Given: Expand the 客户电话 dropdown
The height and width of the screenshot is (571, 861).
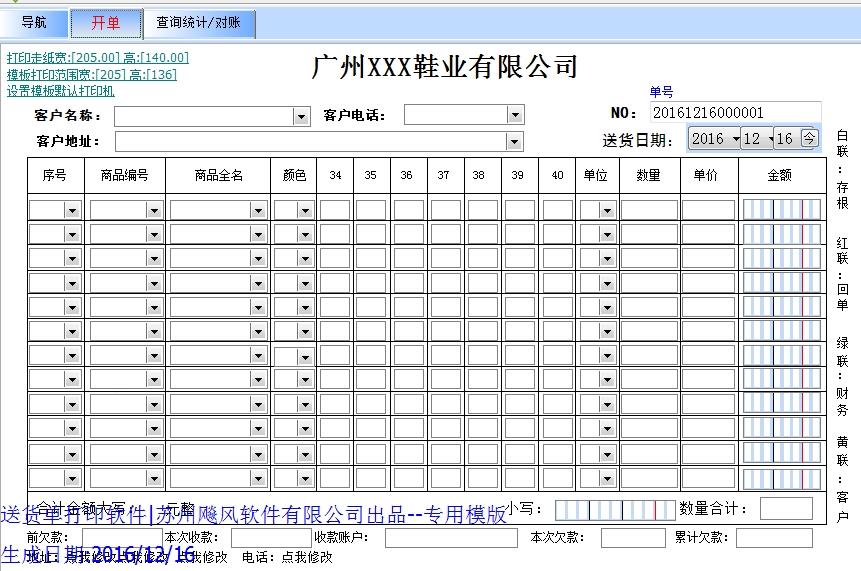Looking at the screenshot, I should point(515,115).
